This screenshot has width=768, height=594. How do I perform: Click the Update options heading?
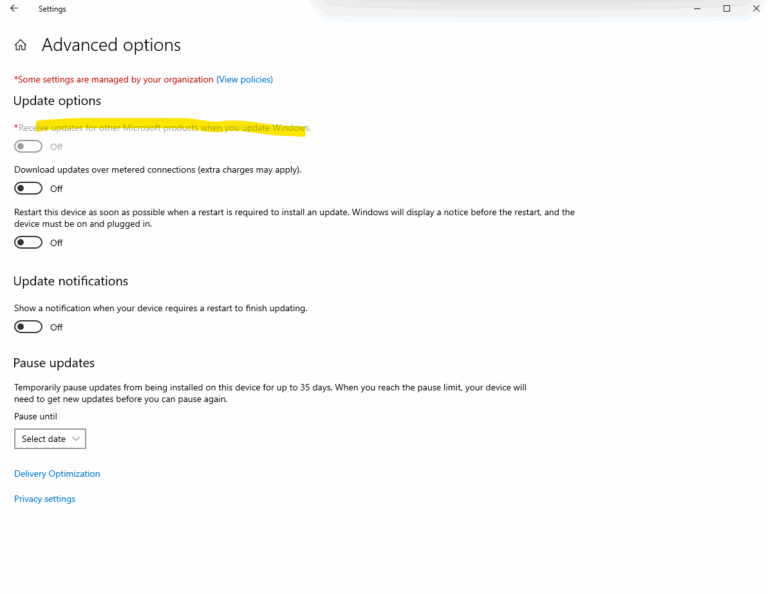coord(57,101)
